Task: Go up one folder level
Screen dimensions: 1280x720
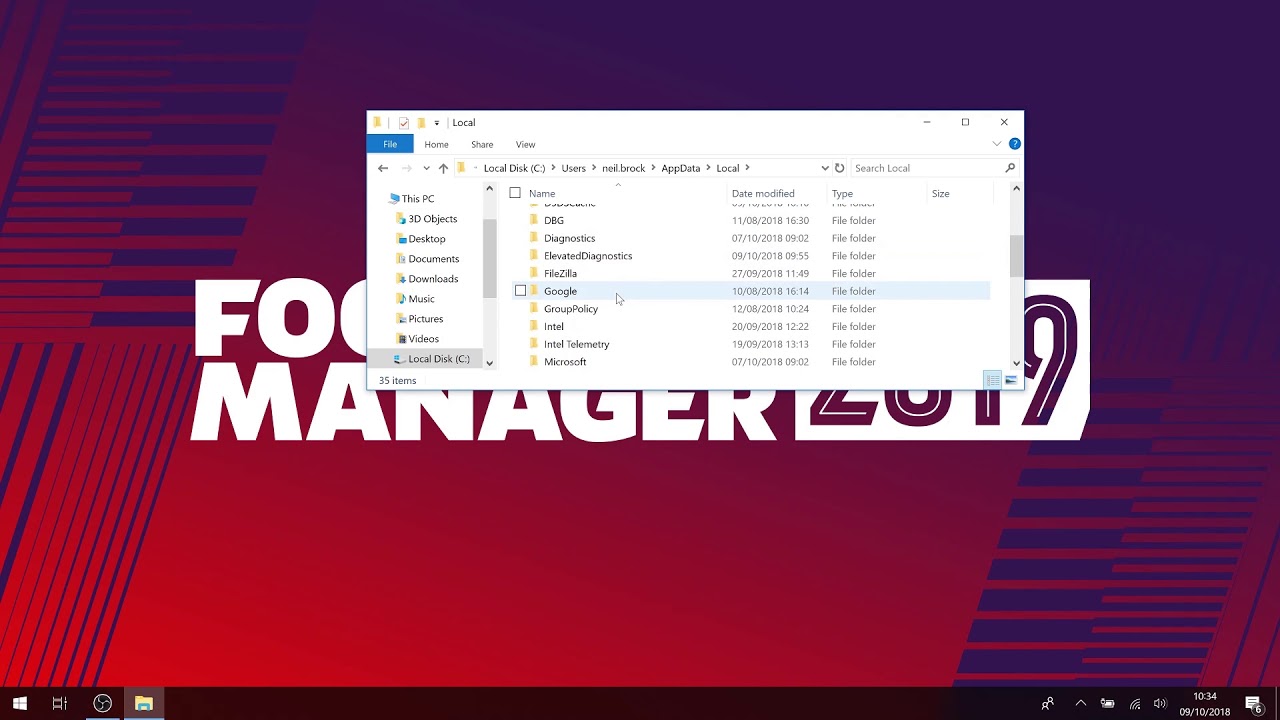Action: [x=443, y=168]
